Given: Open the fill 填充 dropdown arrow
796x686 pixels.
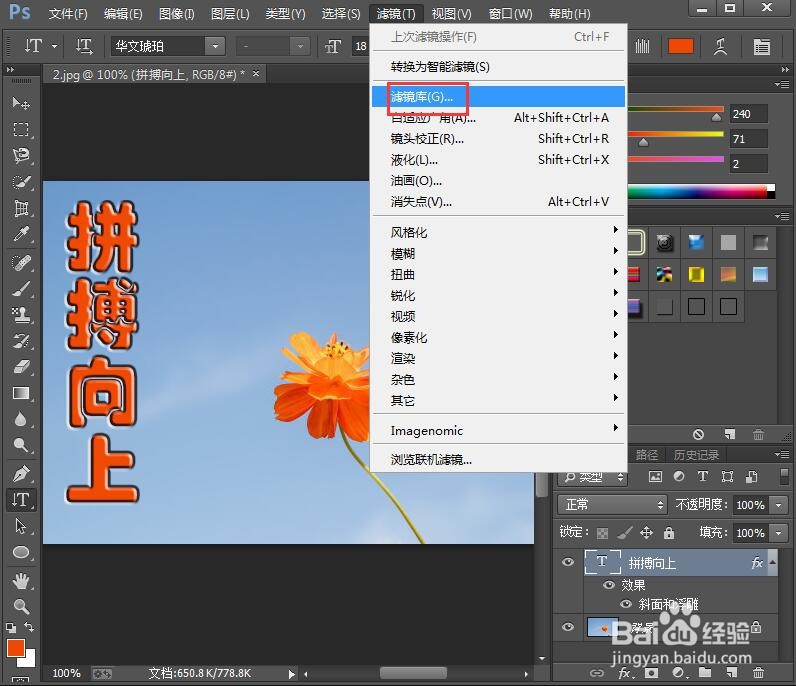Looking at the screenshot, I should (779, 533).
